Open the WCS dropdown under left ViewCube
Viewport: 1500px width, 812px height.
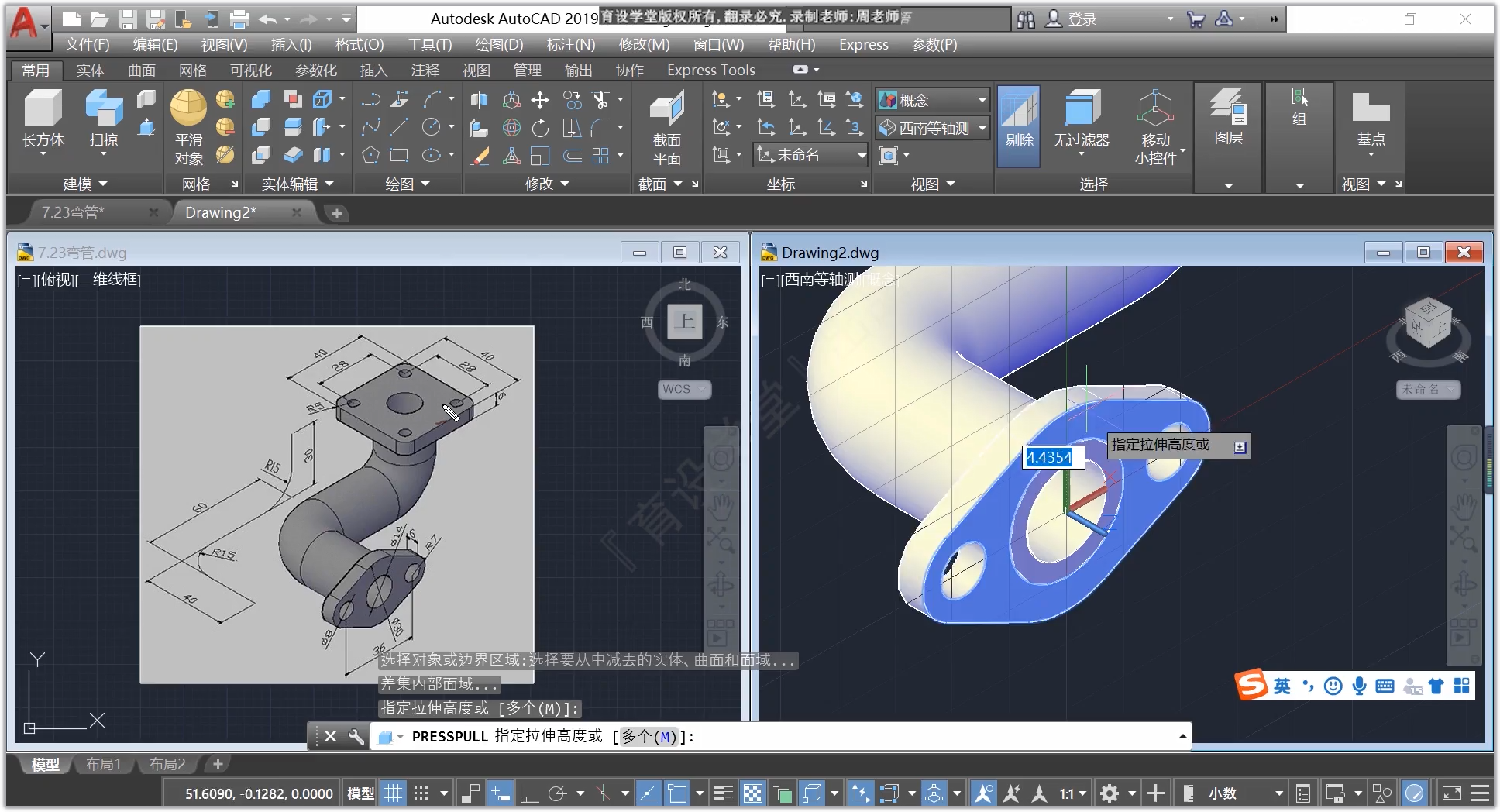(684, 389)
